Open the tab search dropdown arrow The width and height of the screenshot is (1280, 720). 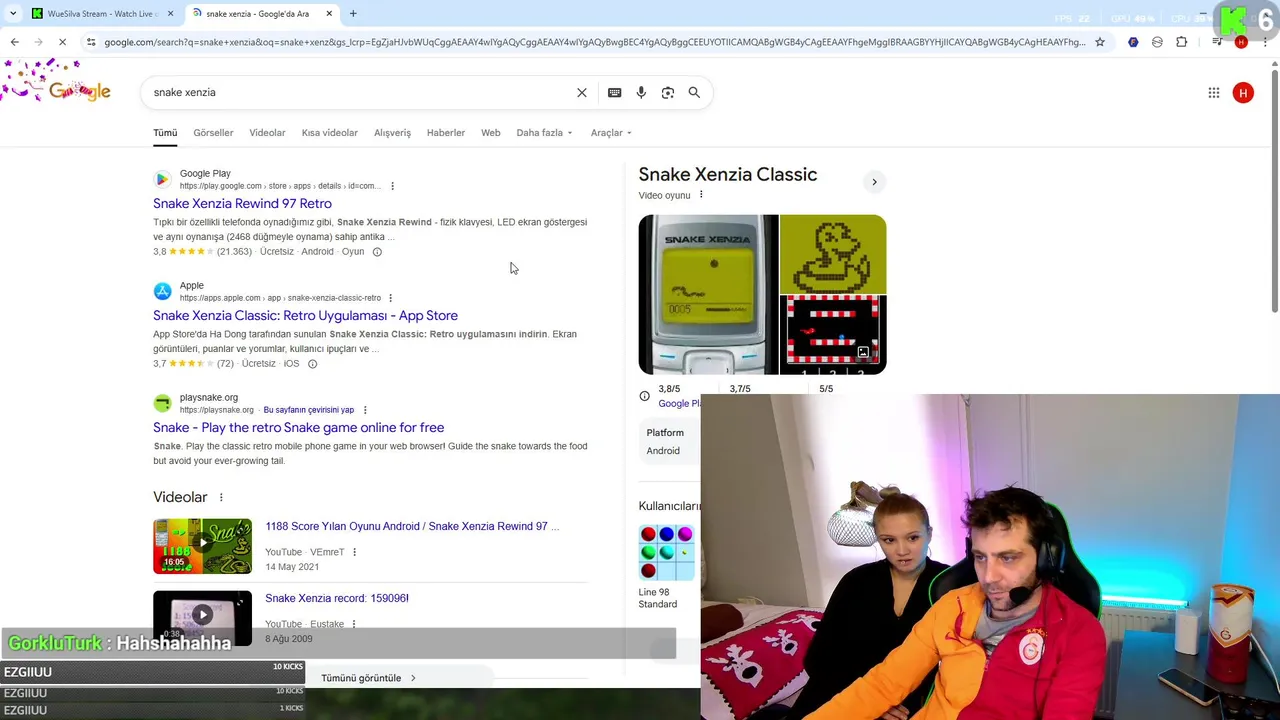tap(11, 13)
